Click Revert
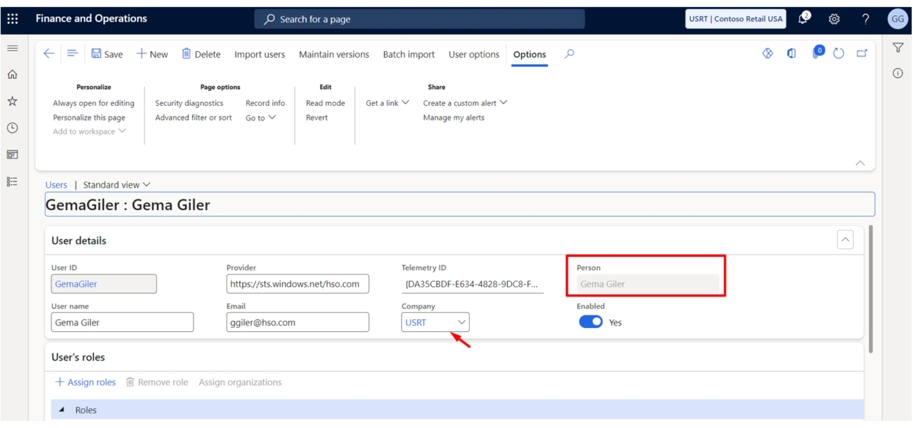 tap(317, 118)
